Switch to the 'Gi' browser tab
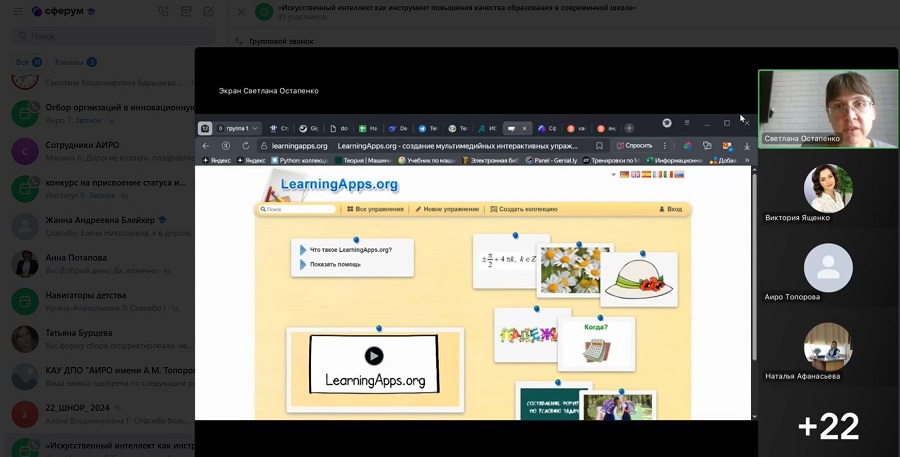The height and width of the screenshot is (457, 900). click(x=309, y=129)
